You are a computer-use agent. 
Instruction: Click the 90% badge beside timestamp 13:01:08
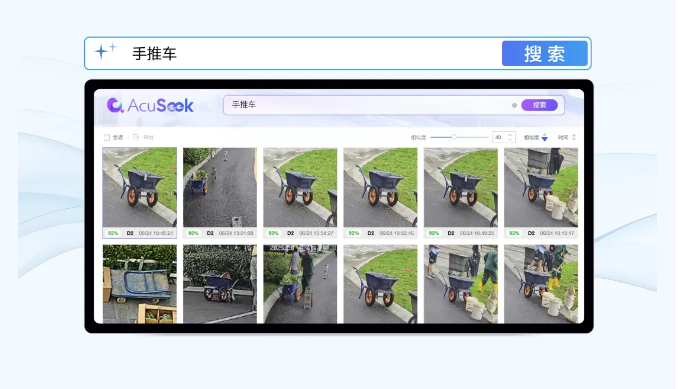point(193,233)
